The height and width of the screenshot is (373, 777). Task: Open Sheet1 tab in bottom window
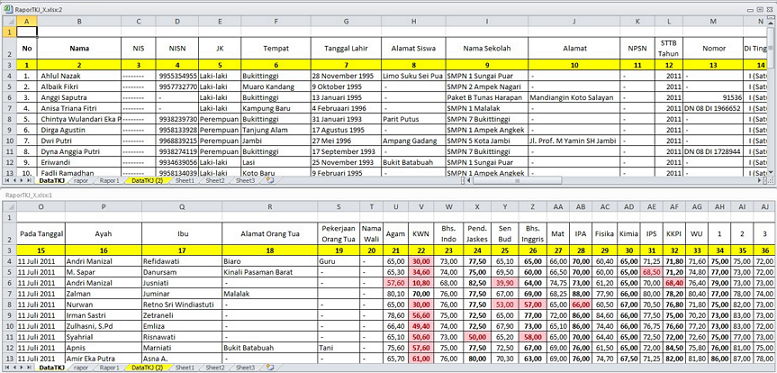point(185,368)
